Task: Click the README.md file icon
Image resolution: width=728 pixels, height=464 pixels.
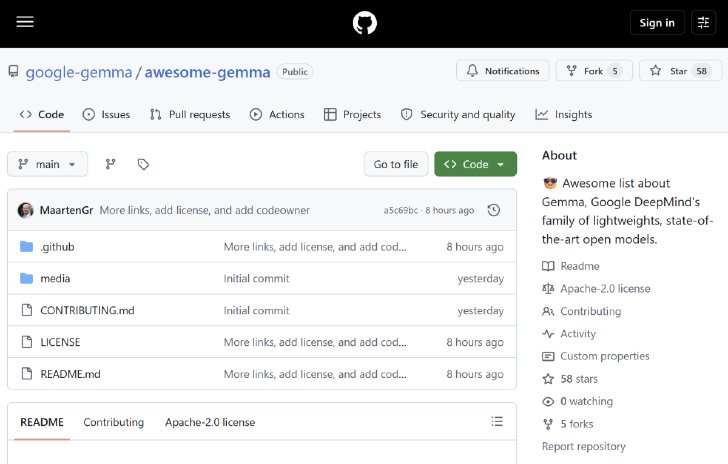Action: pyautogui.click(x=27, y=373)
